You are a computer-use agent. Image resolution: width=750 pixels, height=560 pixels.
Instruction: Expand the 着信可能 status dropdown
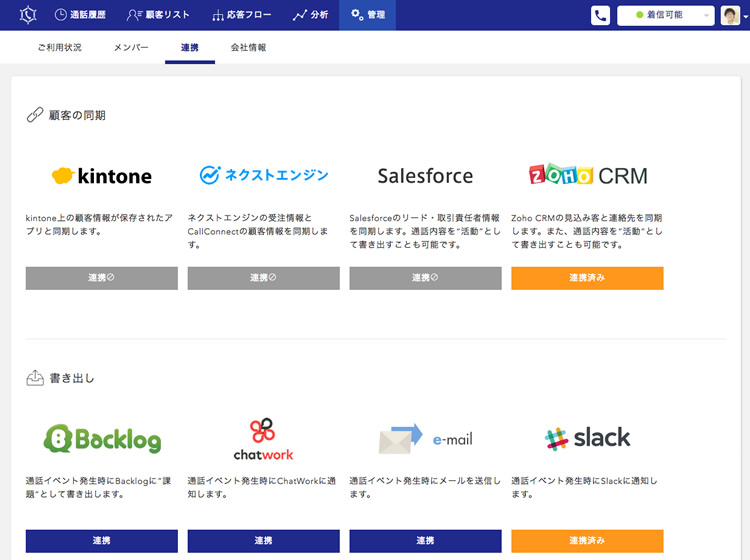(x=665, y=15)
